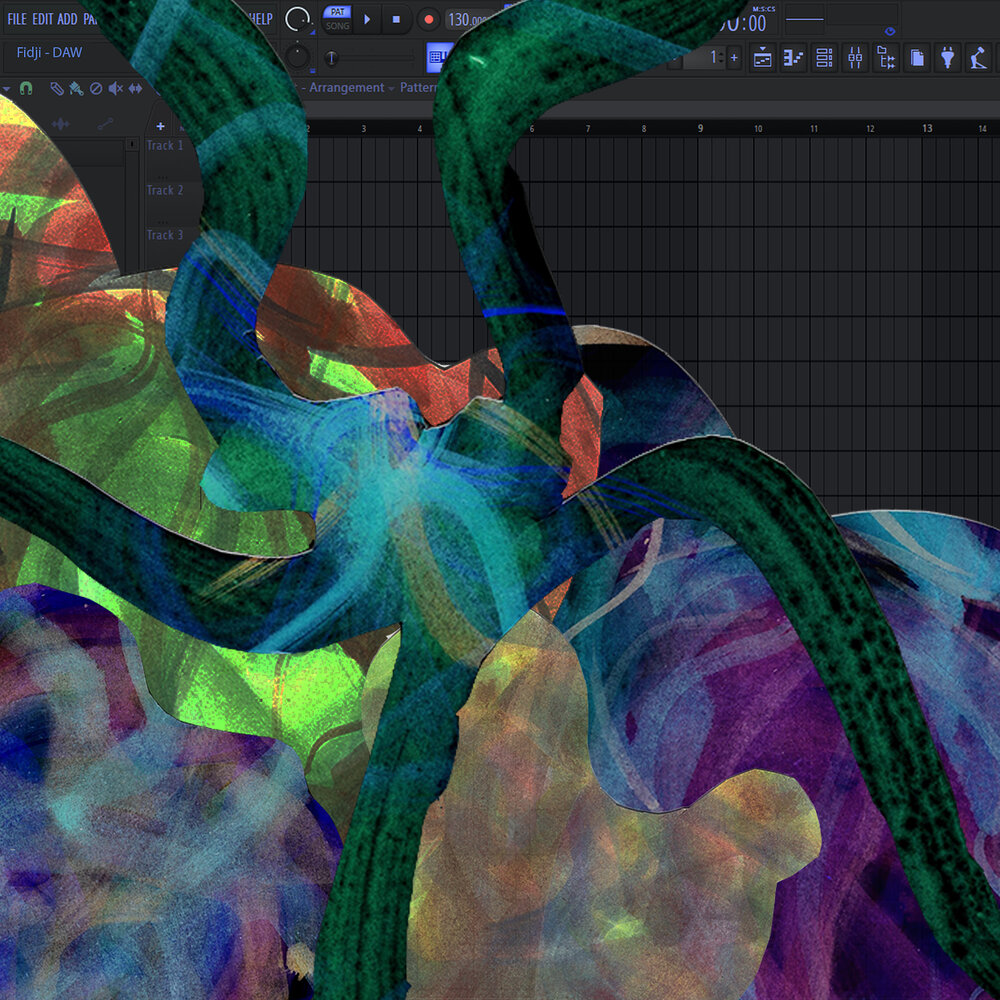1000x1000 pixels.
Task: Click the plugin picker plug icon
Action: point(947,58)
